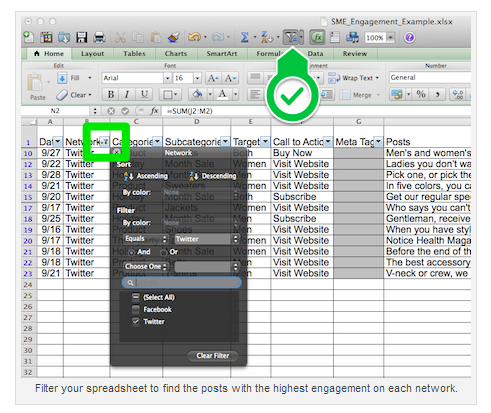This screenshot has width=491, height=413.
Task: Open the Equals condition dropdown
Action: [145, 239]
